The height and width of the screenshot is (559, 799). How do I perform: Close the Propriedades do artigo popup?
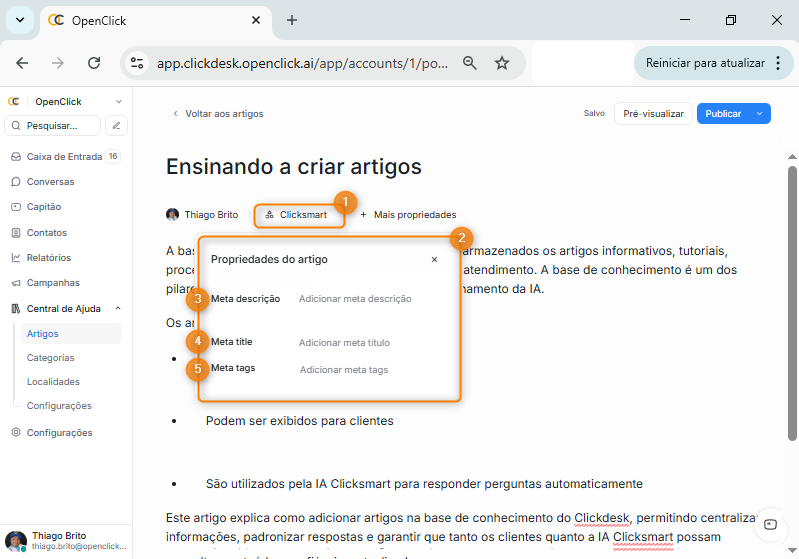(x=434, y=259)
